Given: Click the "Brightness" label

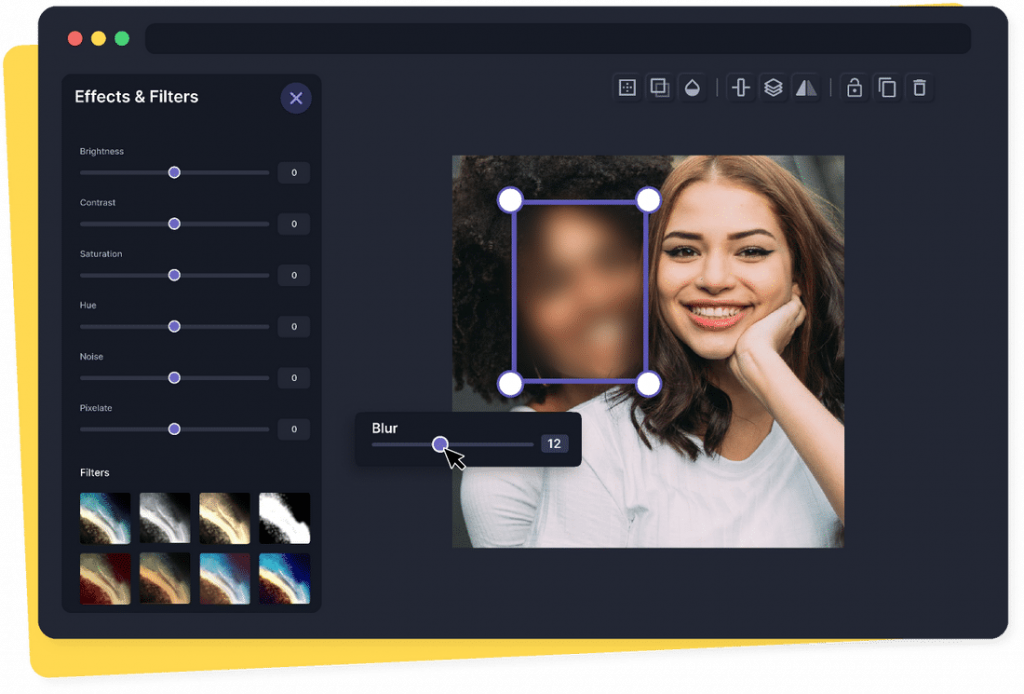Looking at the screenshot, I should coord(102,151).
